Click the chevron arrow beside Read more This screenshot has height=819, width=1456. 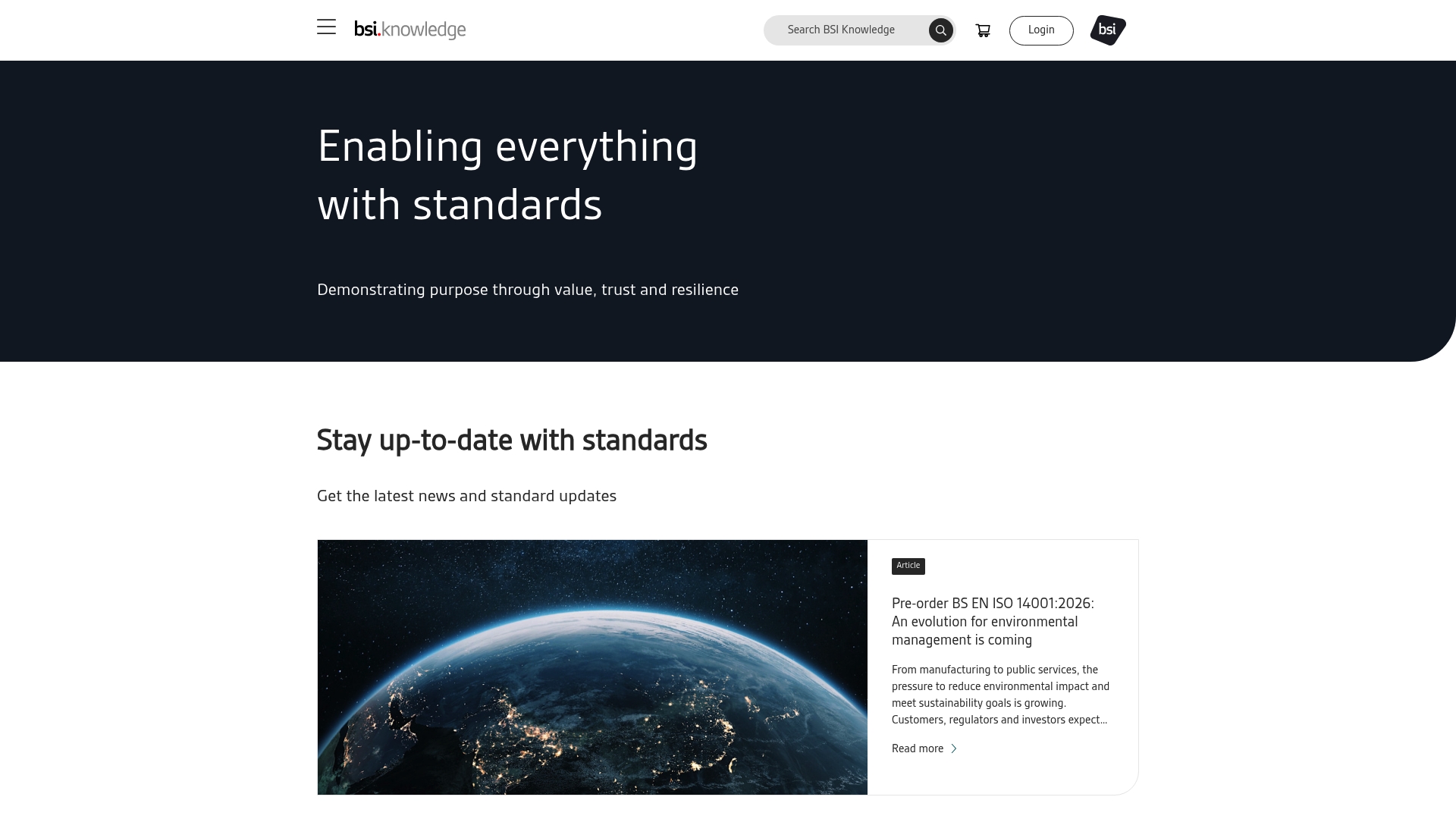click(x=953, y=748)
